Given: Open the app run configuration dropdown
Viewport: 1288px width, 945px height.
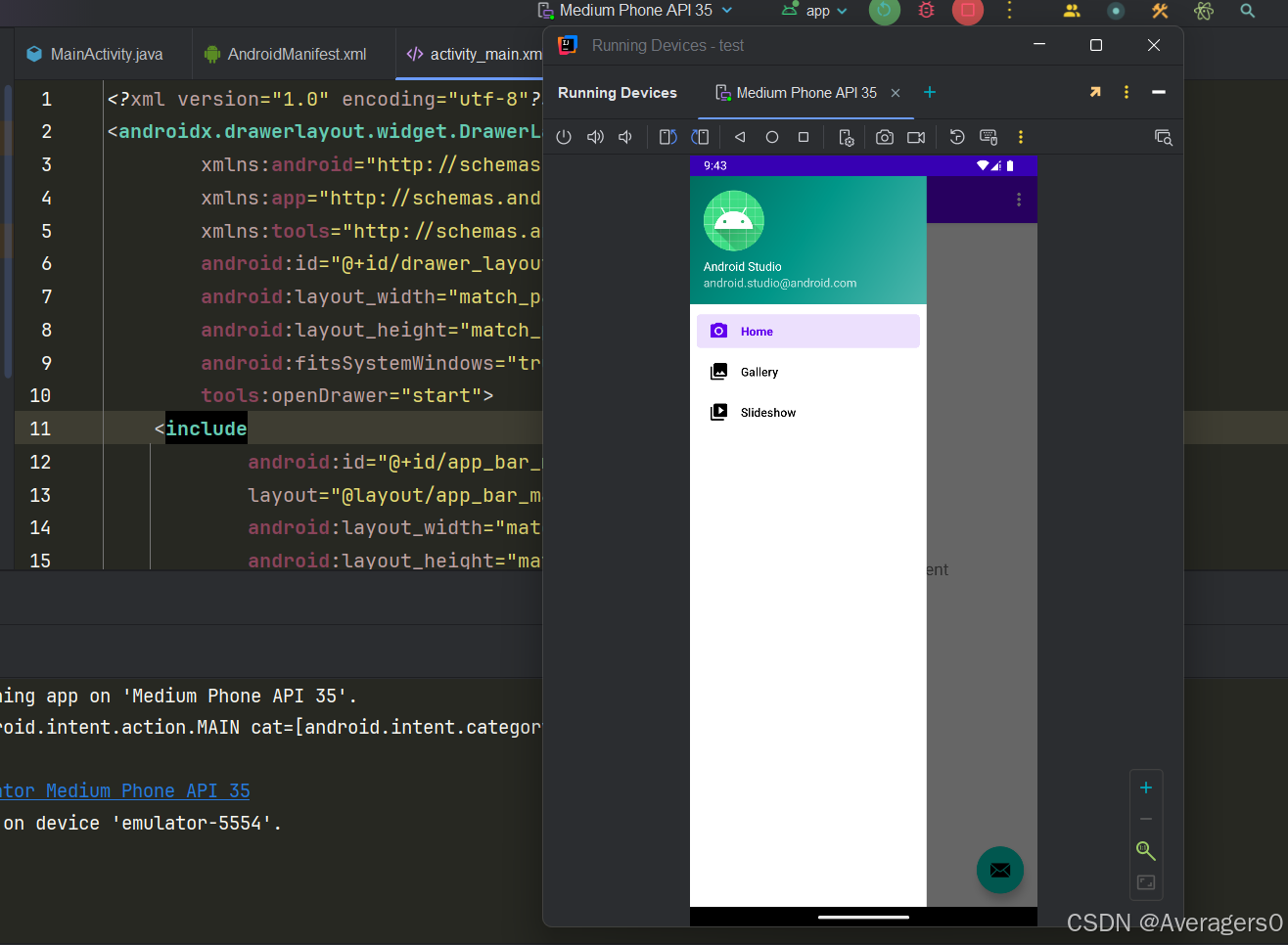Looking at the screenshot, I should point(814,11).
